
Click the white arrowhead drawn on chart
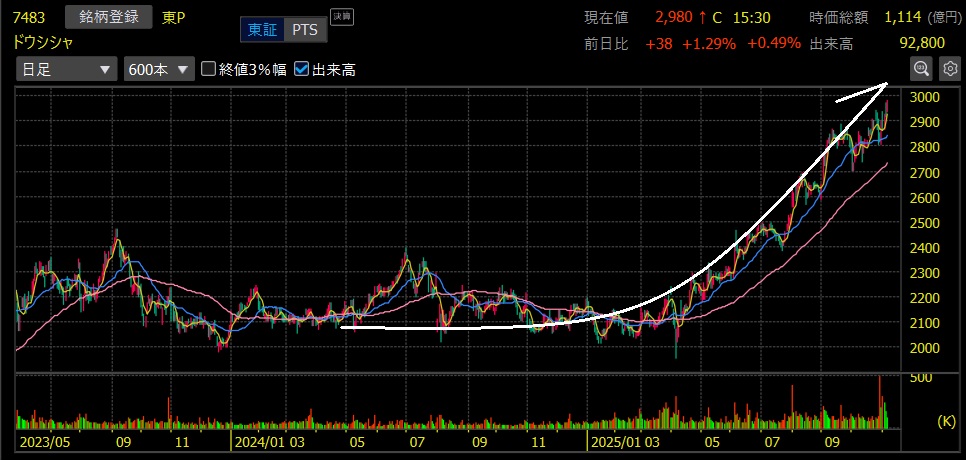click(x=884, y=87)
